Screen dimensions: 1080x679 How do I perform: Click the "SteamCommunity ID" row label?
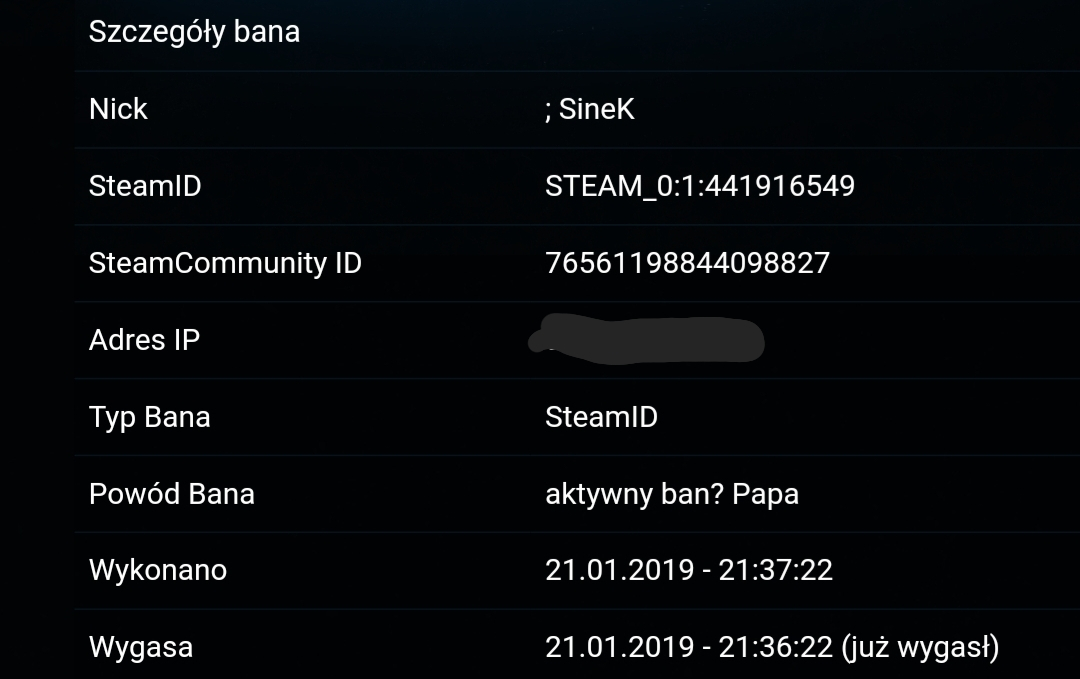pyautogui.click(x=225, y=263)
